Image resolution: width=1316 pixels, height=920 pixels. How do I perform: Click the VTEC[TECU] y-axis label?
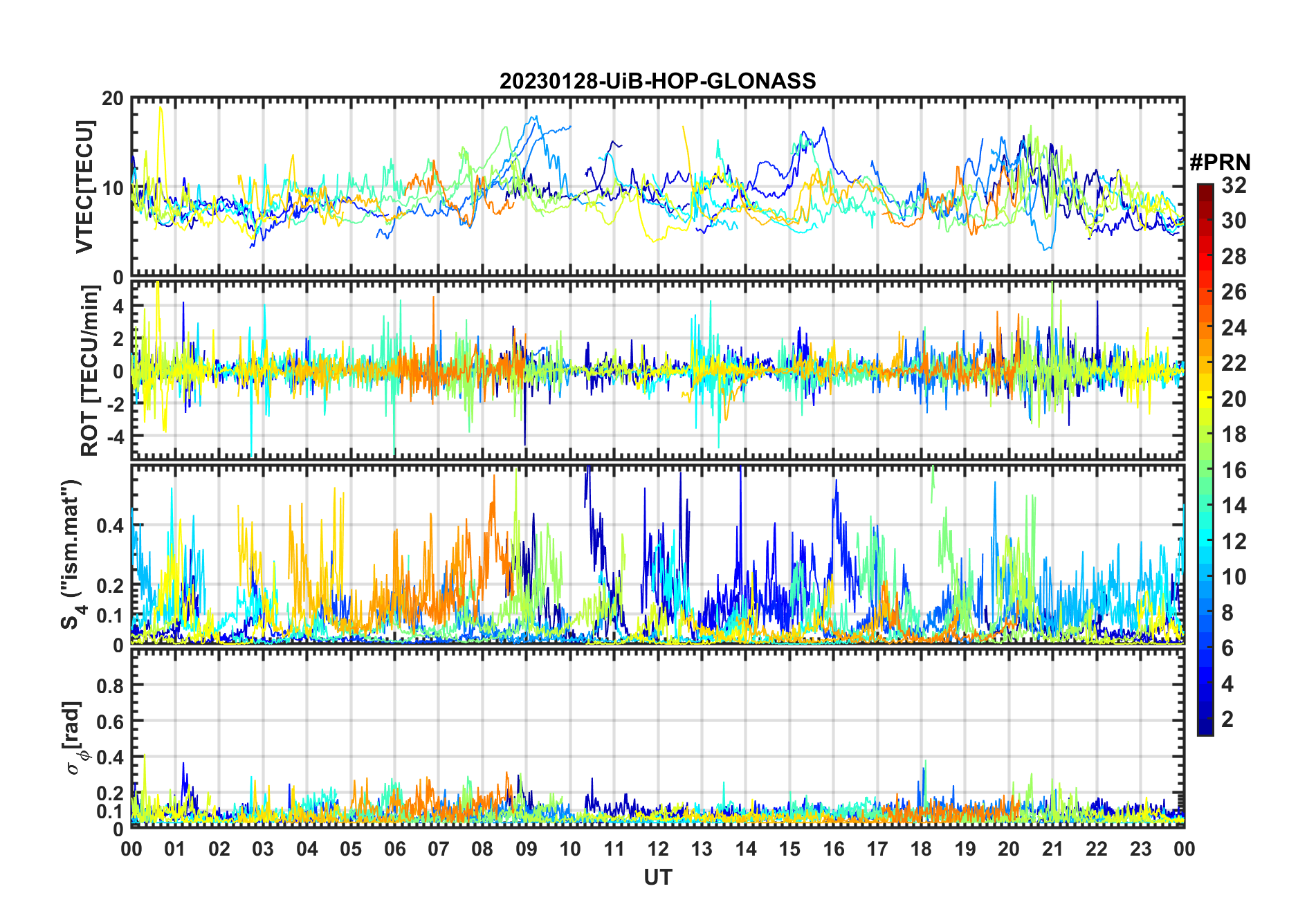click(84, 187)
